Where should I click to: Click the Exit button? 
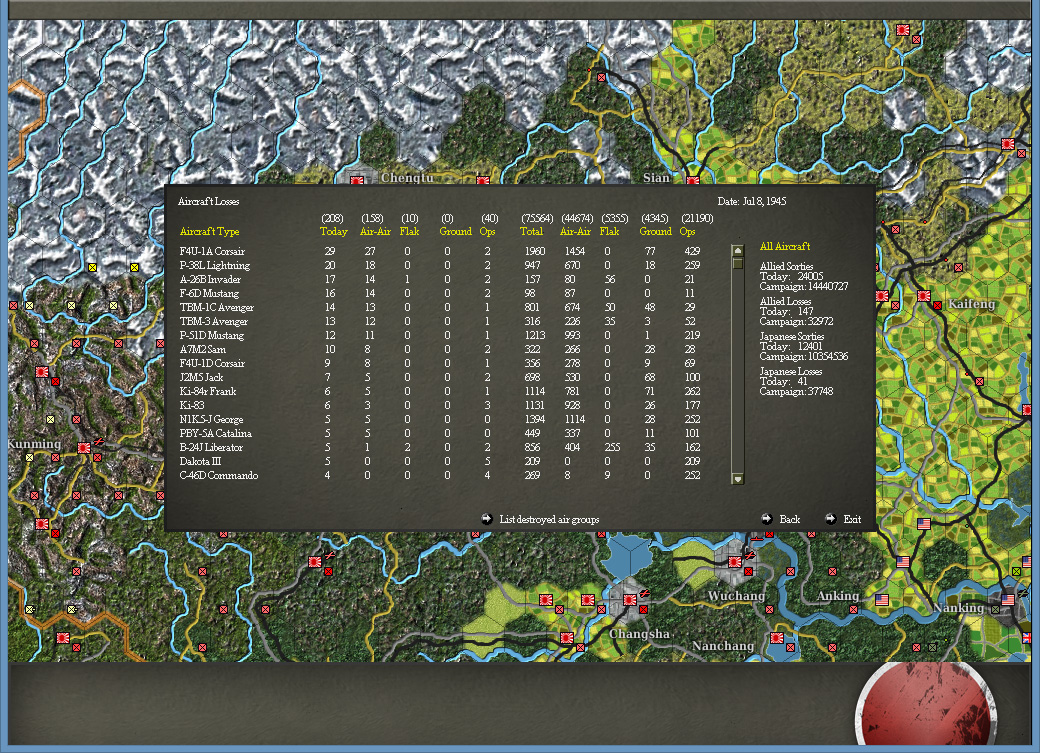[x=852, y=519]
